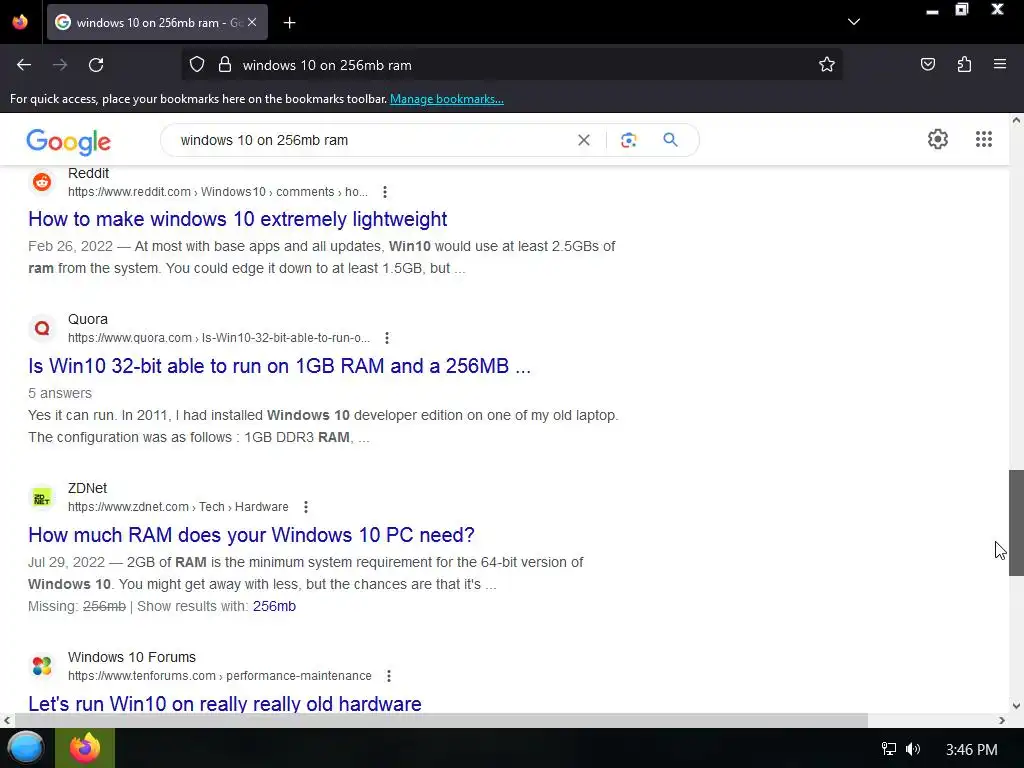Image resolution: width=1024 pixels, height=768 pixels.
Task: Click the ZDNet site favicon
Action: point(42,498)
